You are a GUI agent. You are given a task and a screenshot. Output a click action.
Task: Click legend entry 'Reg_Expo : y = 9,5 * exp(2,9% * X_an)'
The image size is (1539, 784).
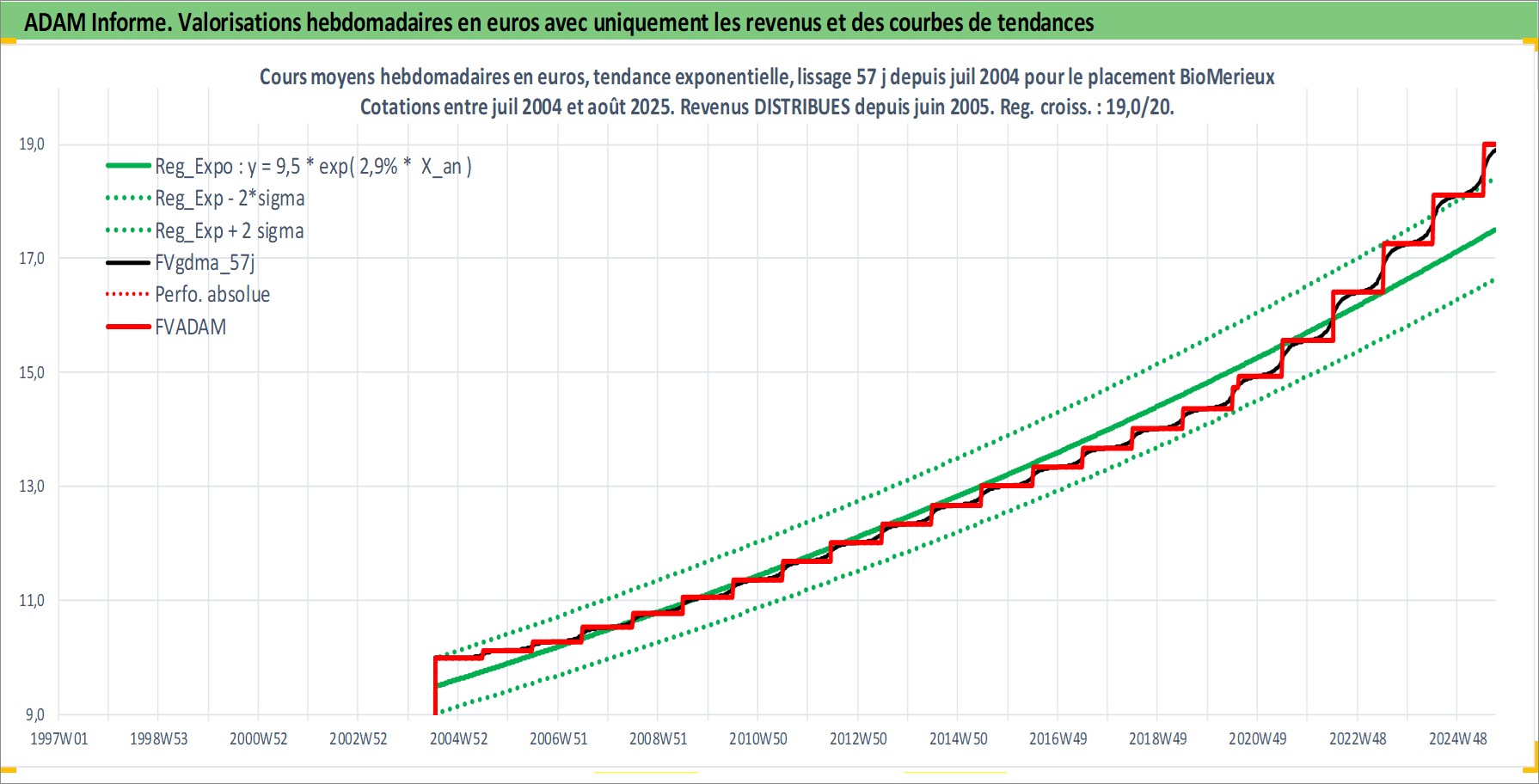(313, 166)
